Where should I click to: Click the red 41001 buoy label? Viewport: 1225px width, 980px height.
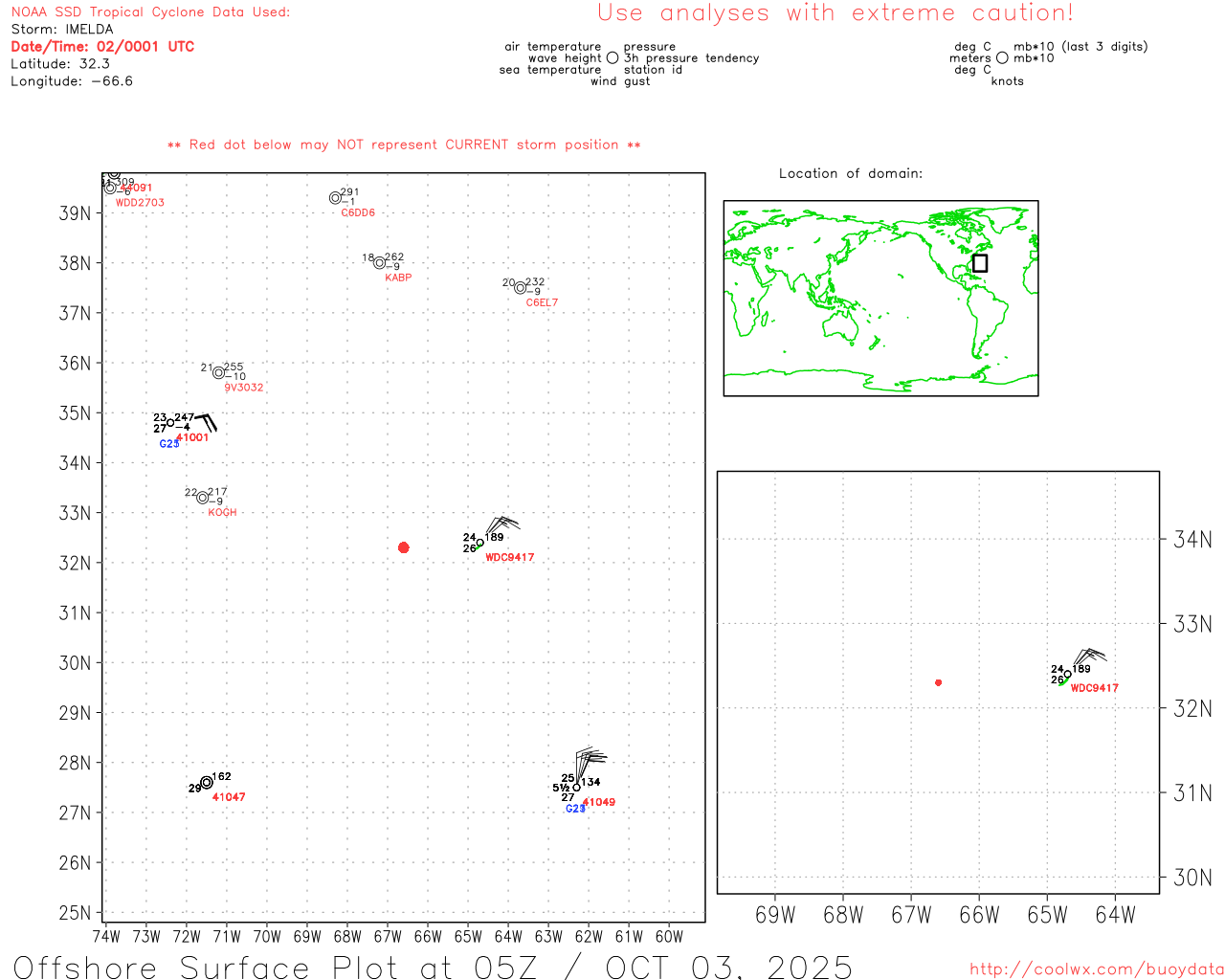[192, 437]
